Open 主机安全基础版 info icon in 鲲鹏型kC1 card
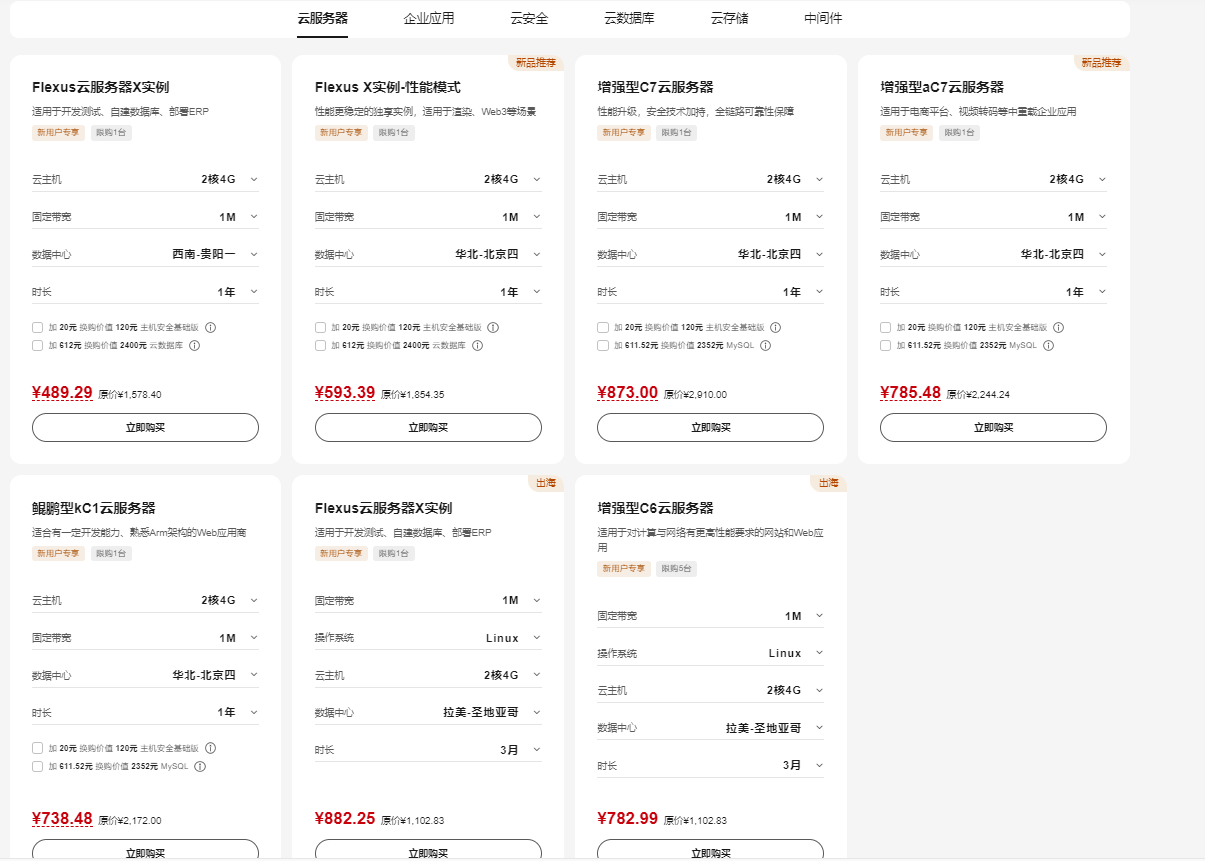The height and width of the screenshot is (861, 1205). click(211, 748)
